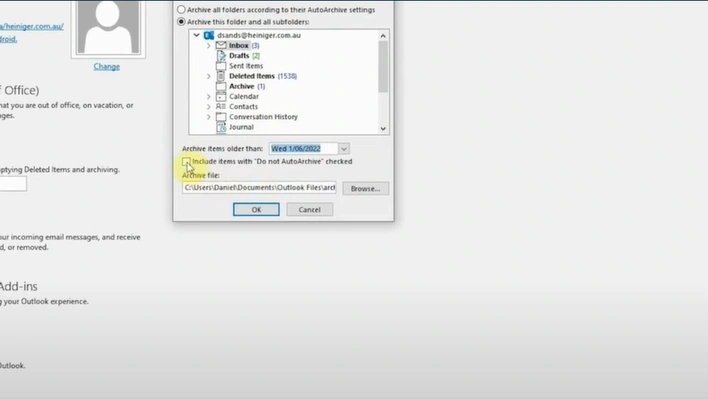Click the Drafts folder icon
Viewport: 708px width, 399px height.
coord(221,56)
